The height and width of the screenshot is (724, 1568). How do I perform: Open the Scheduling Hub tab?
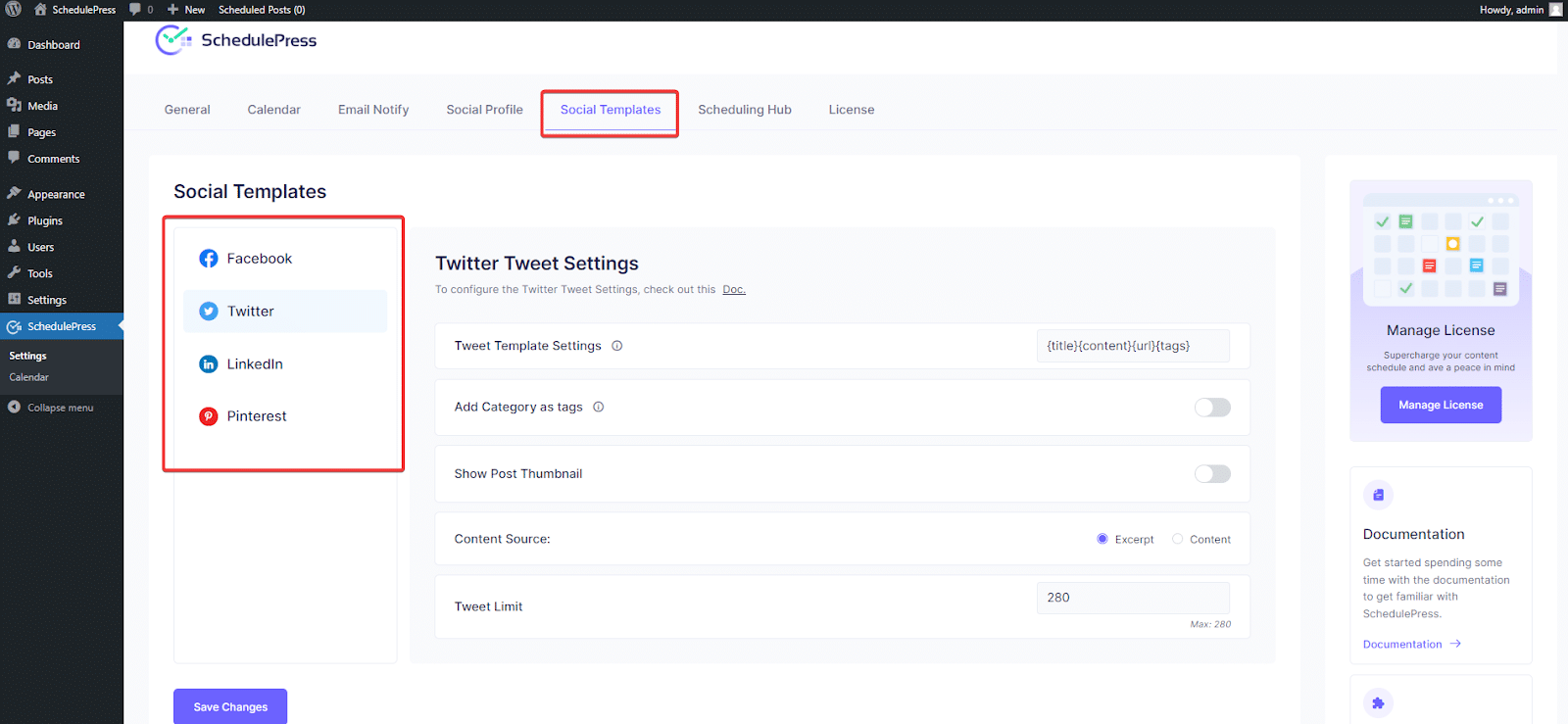pyautogui.click(x=745, y=110)
